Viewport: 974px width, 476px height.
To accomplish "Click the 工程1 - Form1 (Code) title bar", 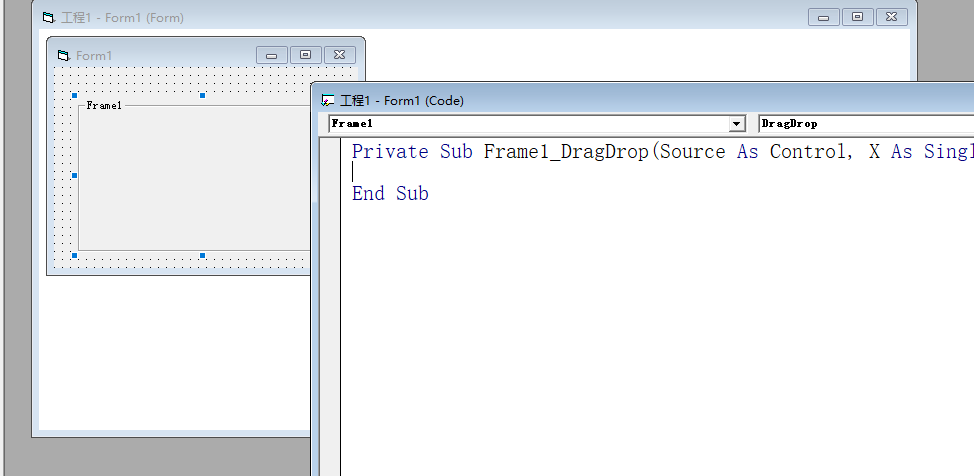I will pyautogui.click(x=644, y=100).
